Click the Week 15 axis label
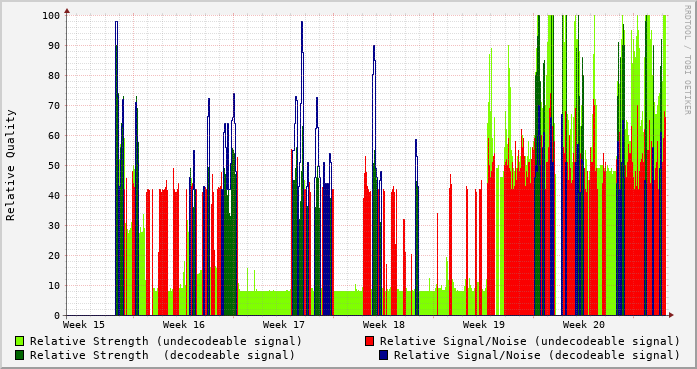 [84, 325]
